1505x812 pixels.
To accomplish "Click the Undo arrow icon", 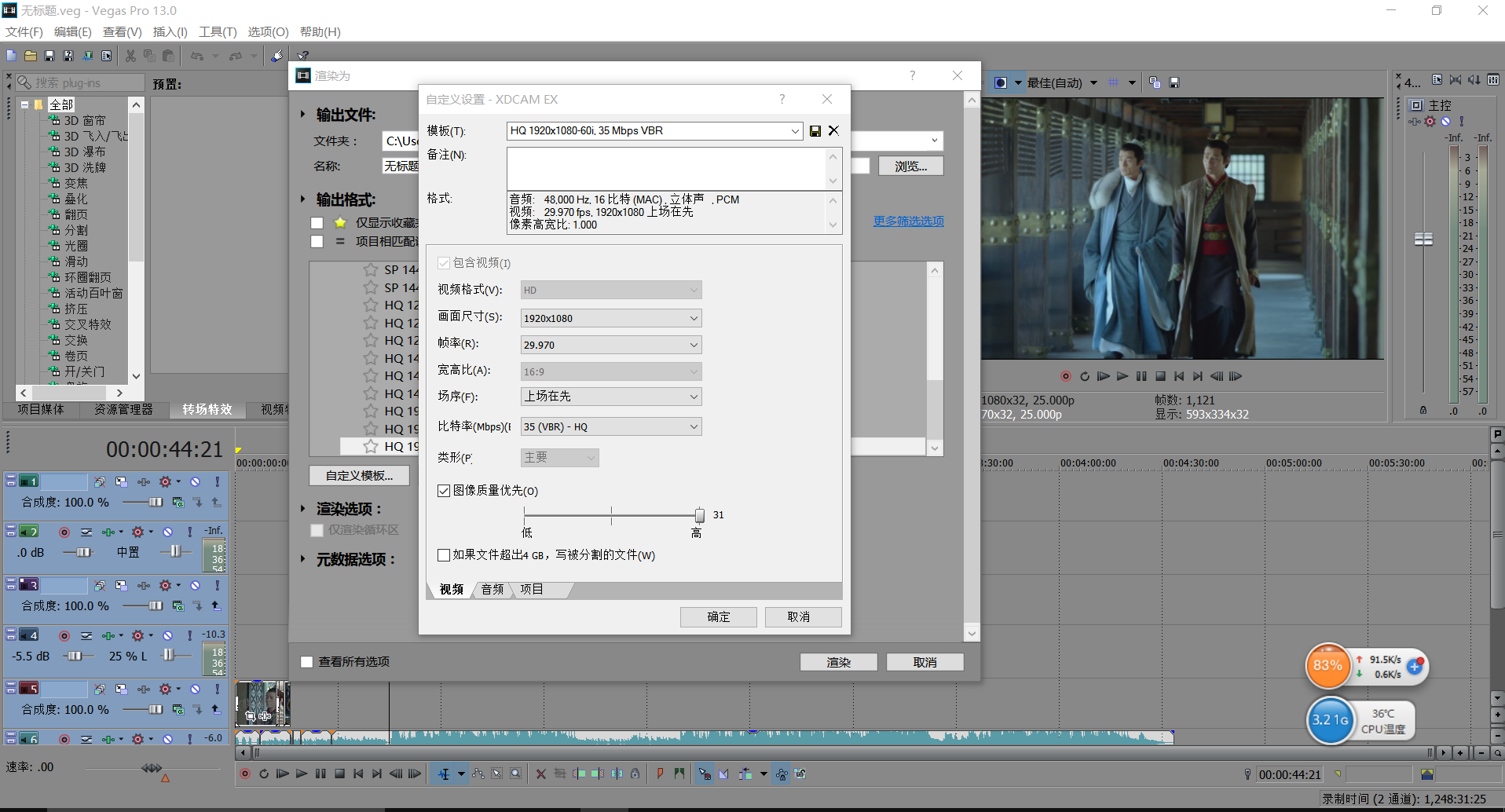I will pyautogui.click(x=197, y=56).
